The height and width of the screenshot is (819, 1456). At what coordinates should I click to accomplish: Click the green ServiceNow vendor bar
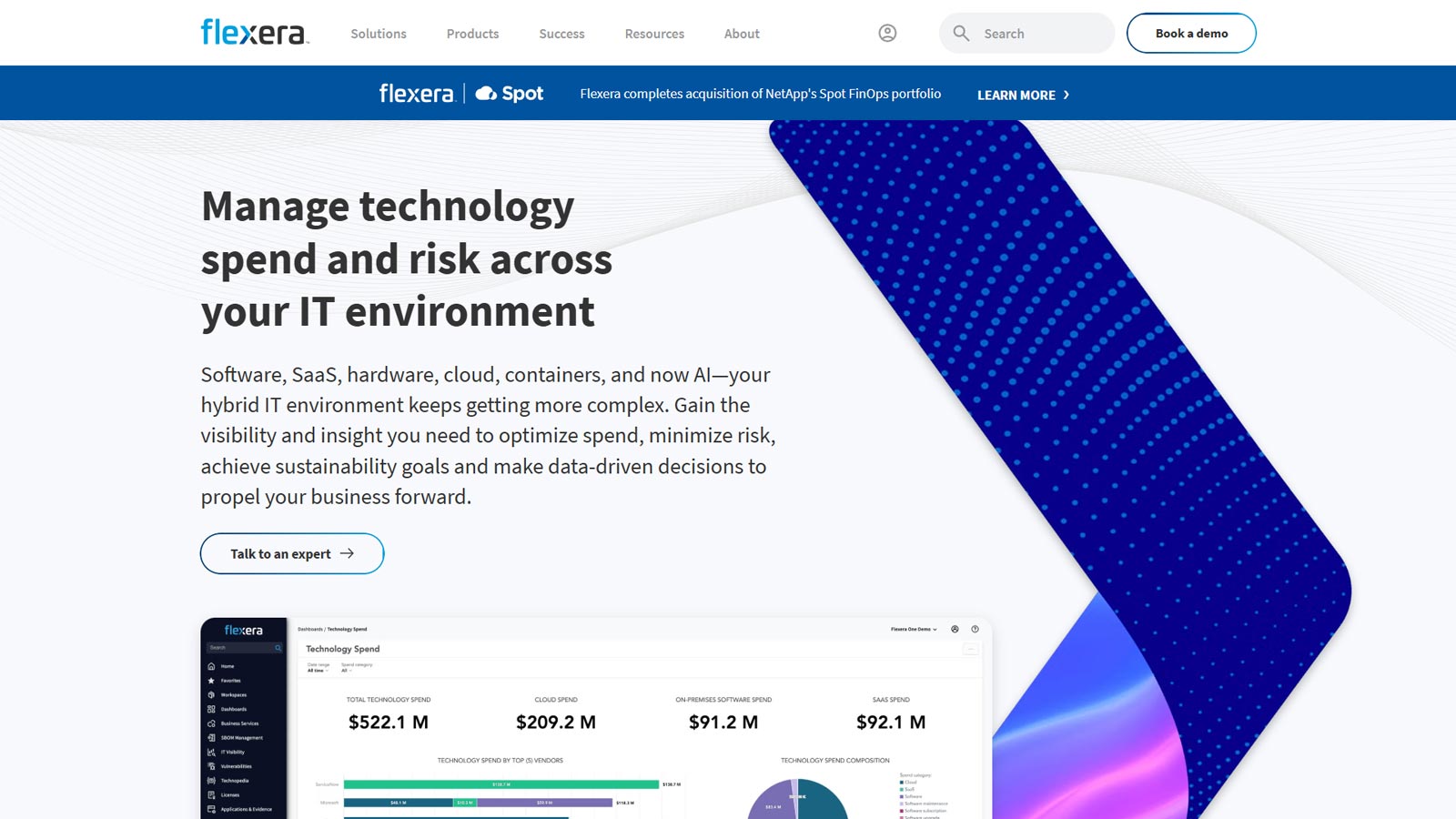(x=501, y=784)
